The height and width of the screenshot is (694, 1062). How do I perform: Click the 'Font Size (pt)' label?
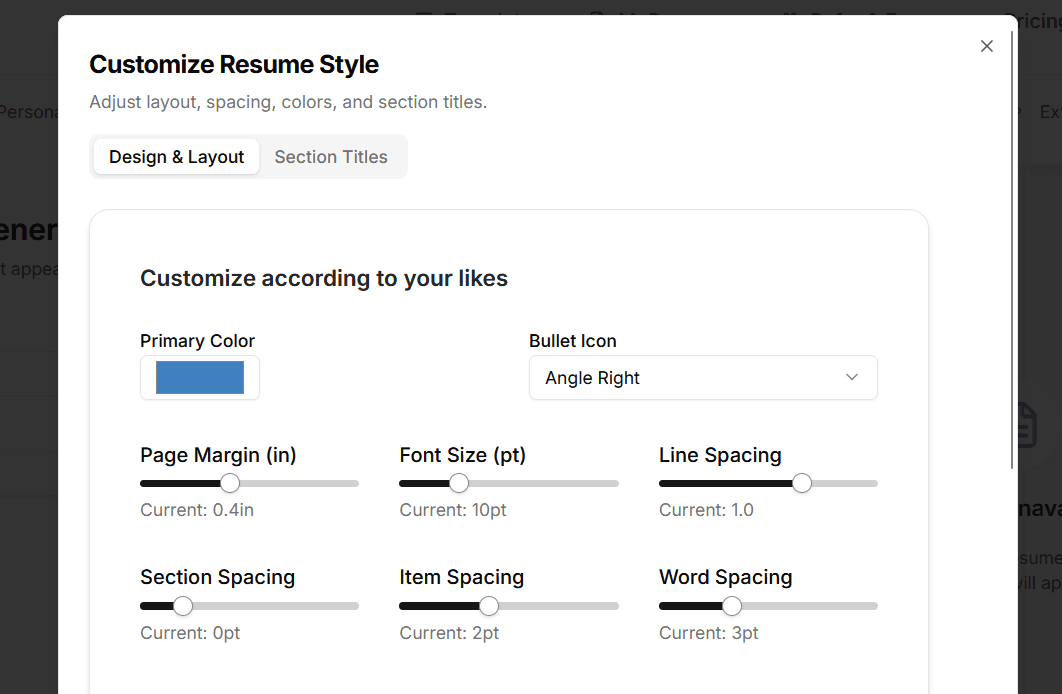[463, 455]
